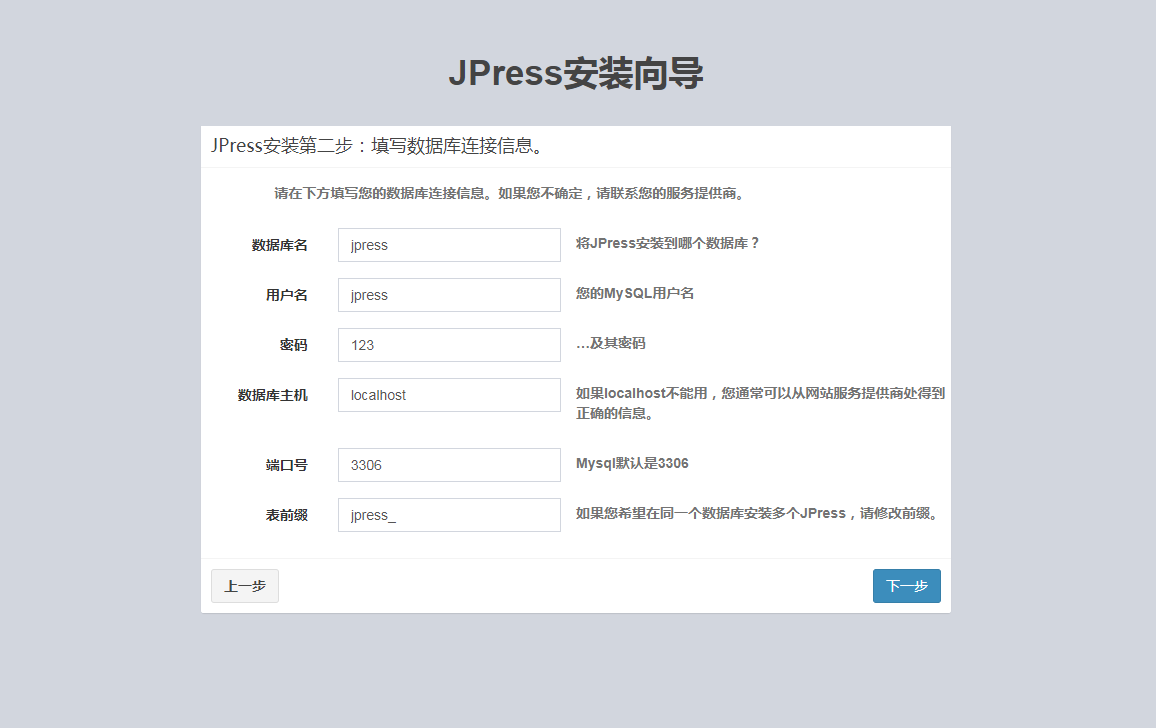Image resolution: width=1156 pixels, height=728 pixels.
Task: Click the 数据库主机 label
Action: point(273,396)
